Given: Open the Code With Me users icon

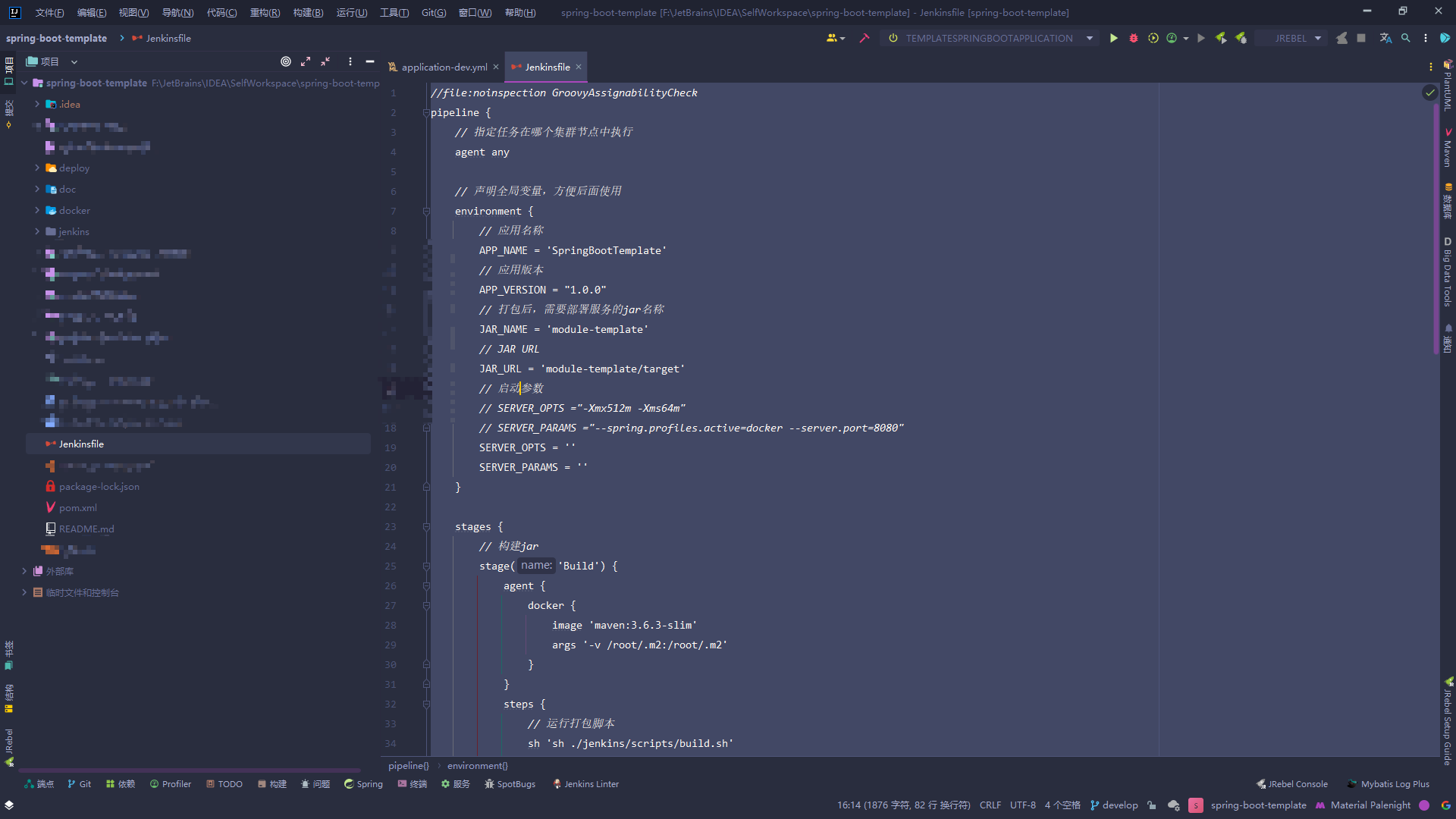Looking at the screenshot, I should coord(835,38).
